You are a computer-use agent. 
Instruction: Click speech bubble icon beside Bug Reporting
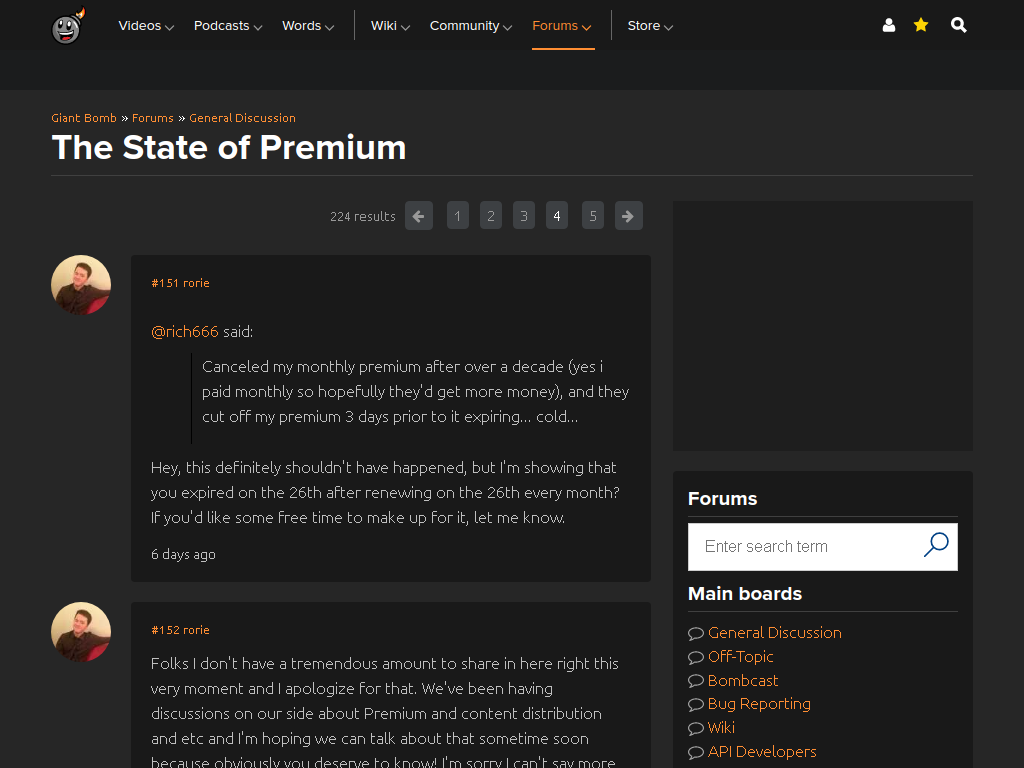(696, 705)
